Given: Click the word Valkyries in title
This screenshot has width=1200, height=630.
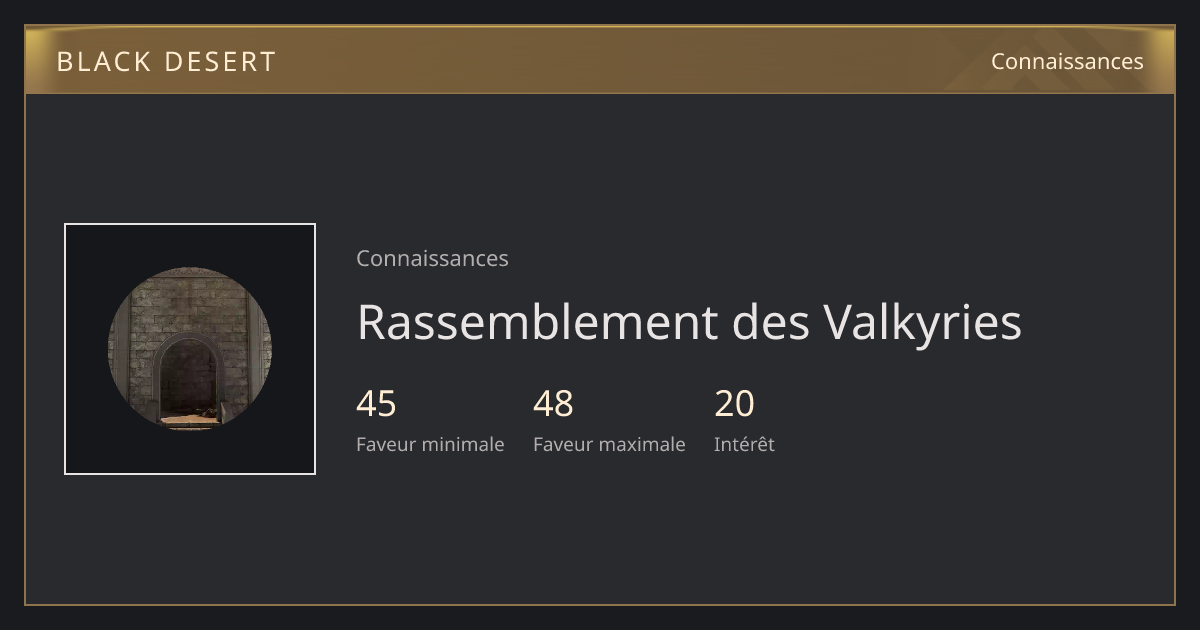Looking at the screenshot, I should click(922, 322).
